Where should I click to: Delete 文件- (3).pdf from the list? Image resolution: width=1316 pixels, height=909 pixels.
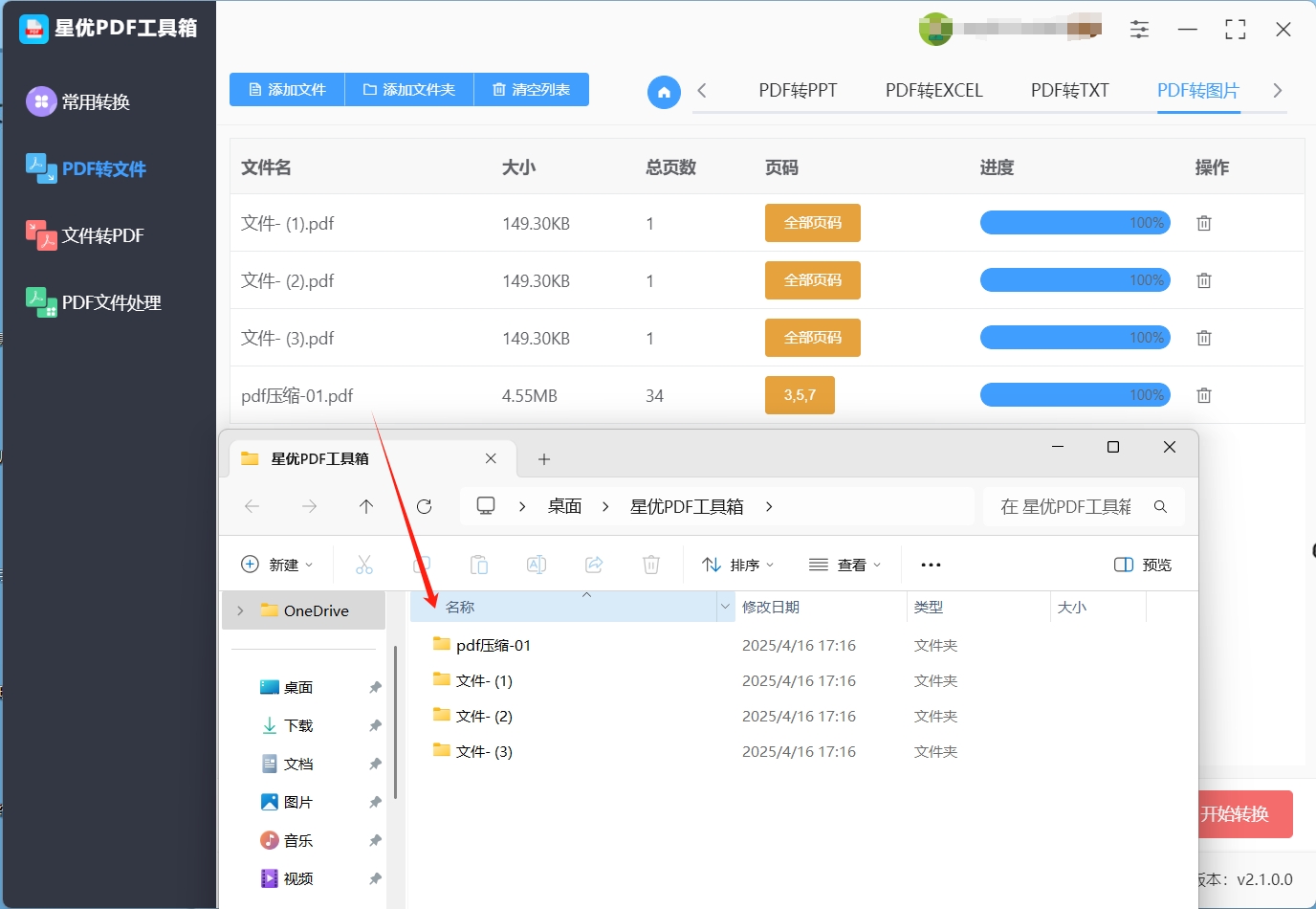tap(1204, 338)
